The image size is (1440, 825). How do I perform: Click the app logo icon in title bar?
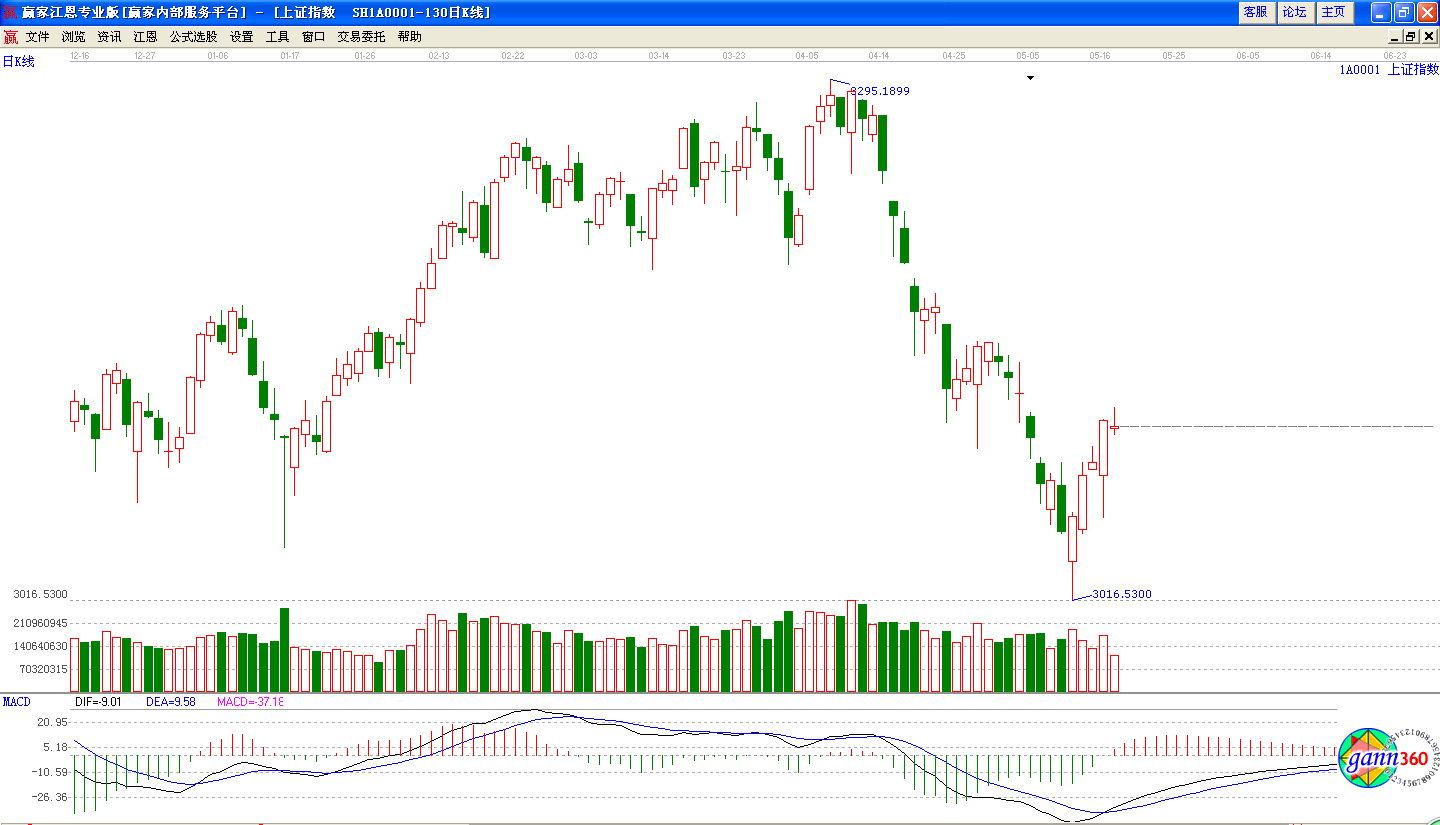(x=11, y=12)
